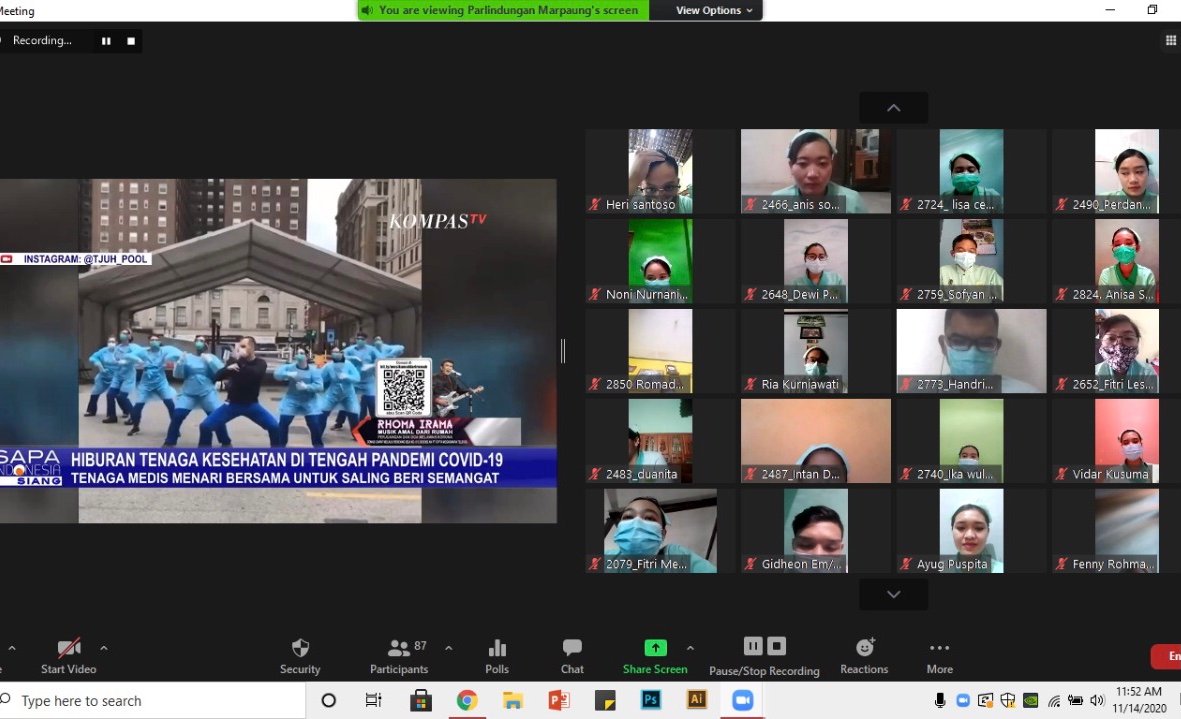Select Ria Kurniawati's video tile
Screen dimensions: 1181x719
[x=816, y=351]
